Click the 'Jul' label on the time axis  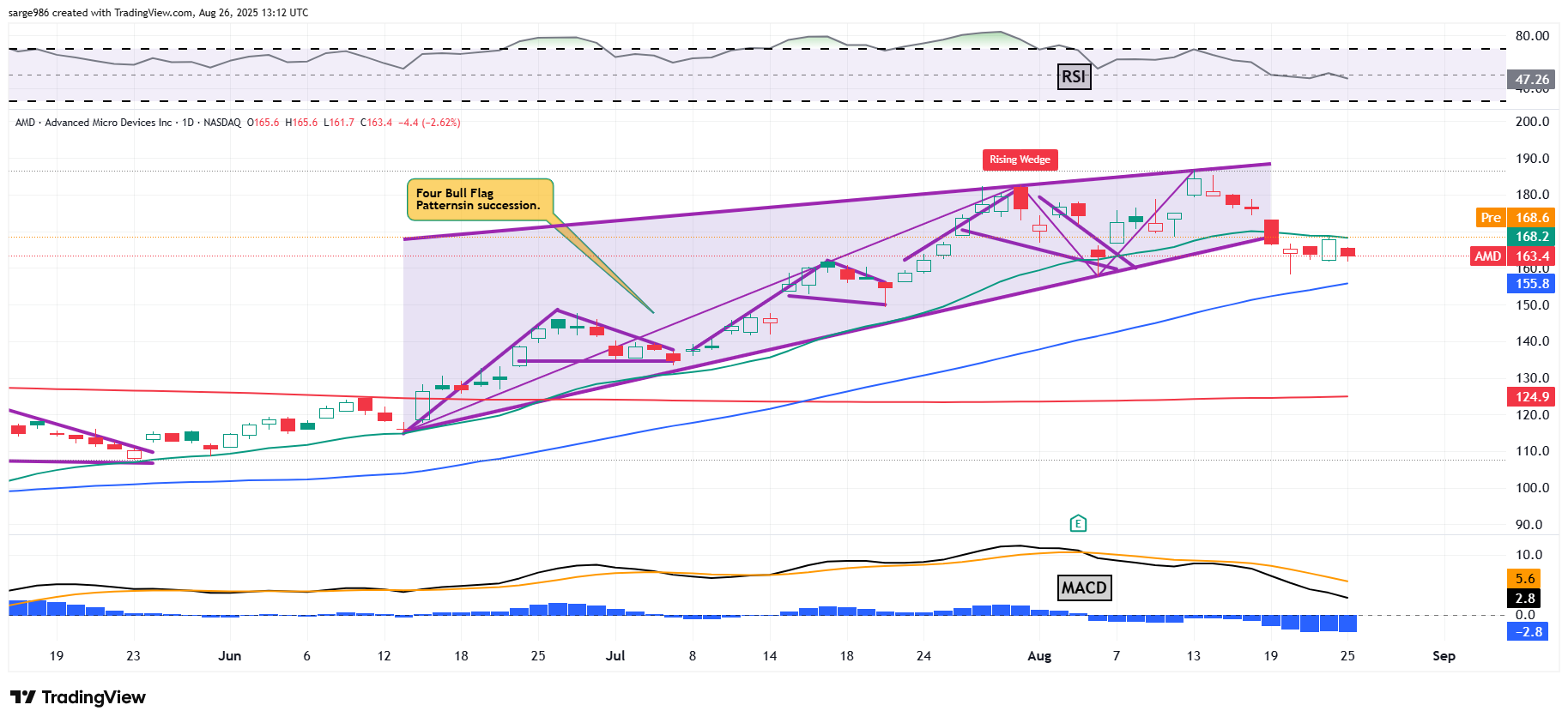(615, 656)
